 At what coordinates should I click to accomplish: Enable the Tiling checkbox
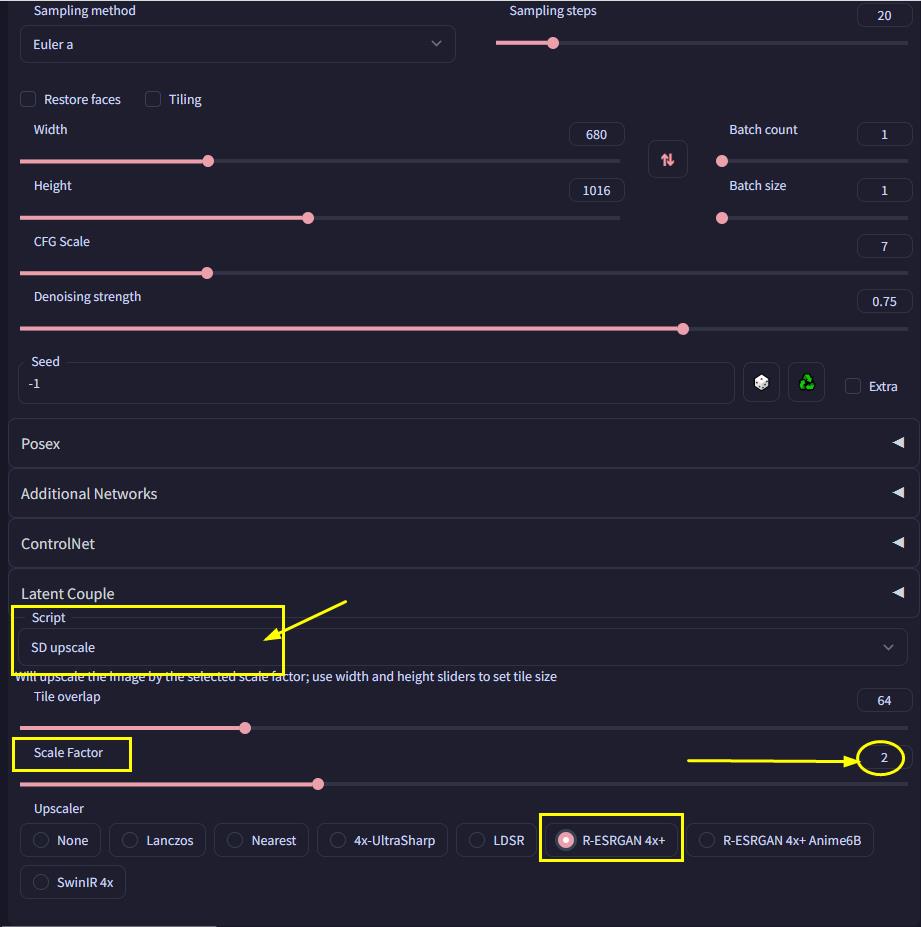click(x=153, y=99)
